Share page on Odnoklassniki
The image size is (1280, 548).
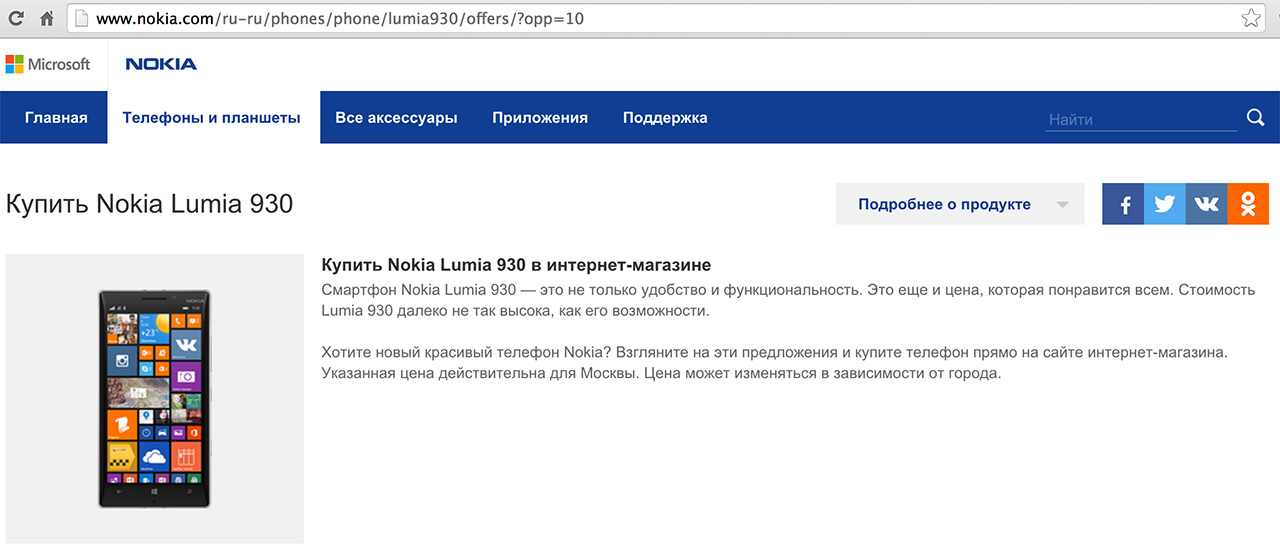click(1248, 204)
